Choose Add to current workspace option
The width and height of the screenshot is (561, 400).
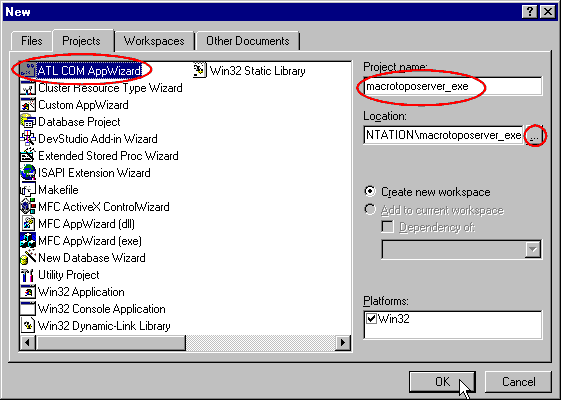(x=370, y=209)
